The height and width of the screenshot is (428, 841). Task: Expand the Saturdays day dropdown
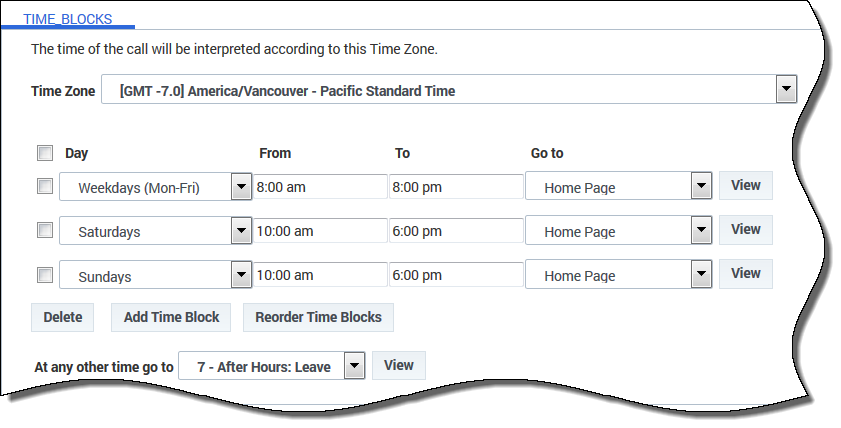pos(241,231)
